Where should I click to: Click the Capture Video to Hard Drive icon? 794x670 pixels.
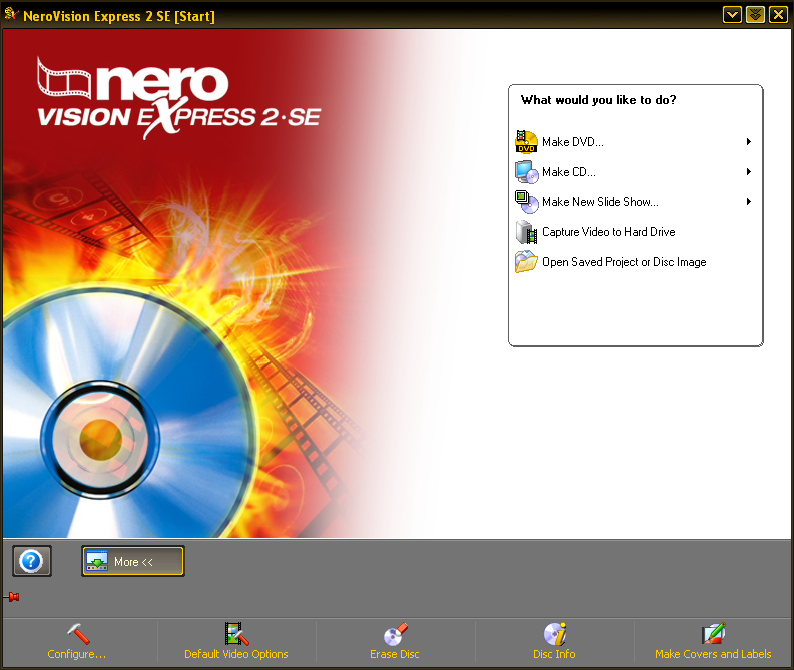[526, 232]
